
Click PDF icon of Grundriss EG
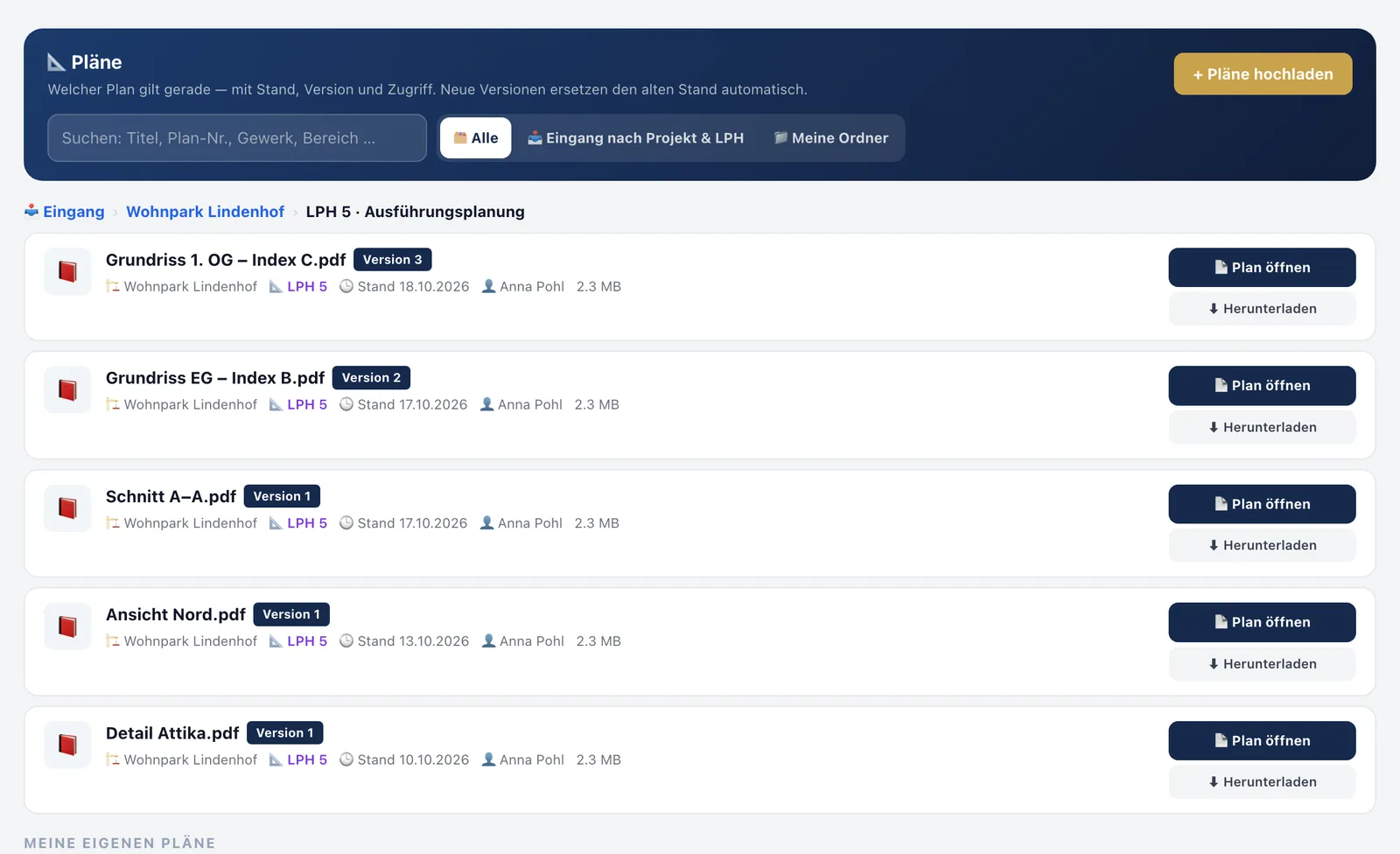(x=67, y=389)
